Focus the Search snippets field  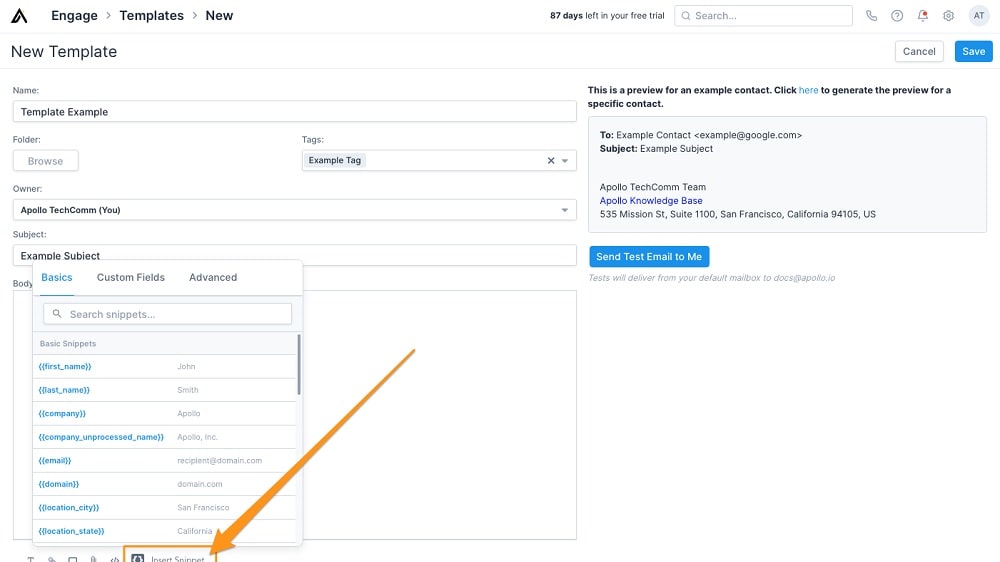point(168,314)
